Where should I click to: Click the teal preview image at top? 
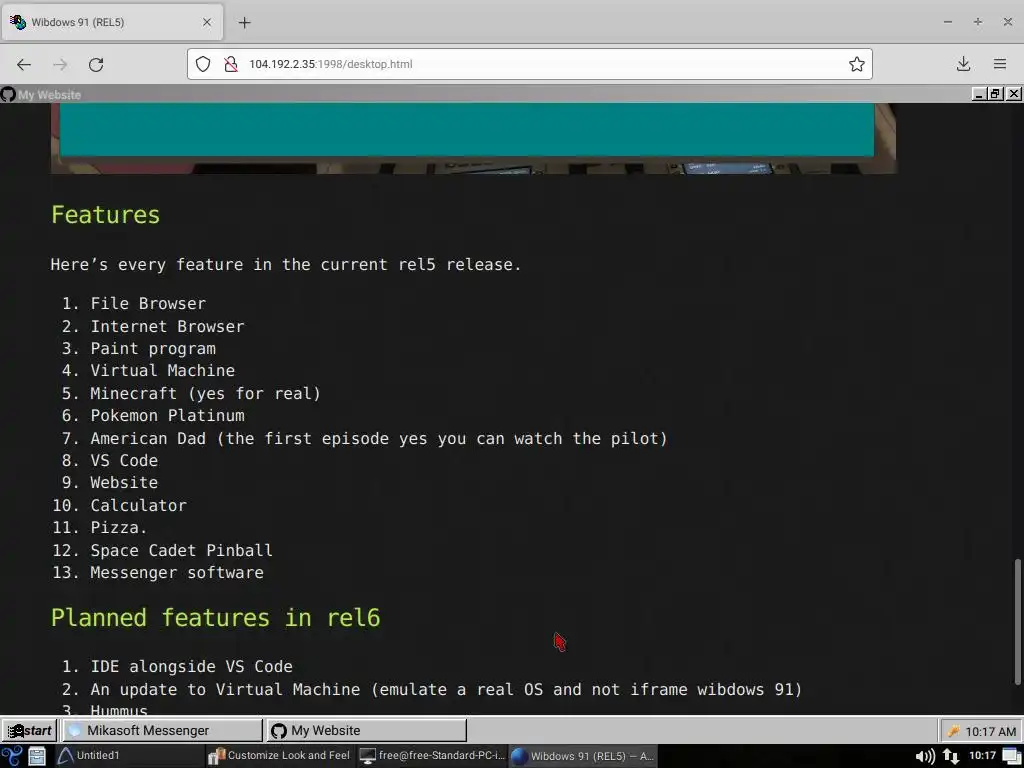(467, 129)
